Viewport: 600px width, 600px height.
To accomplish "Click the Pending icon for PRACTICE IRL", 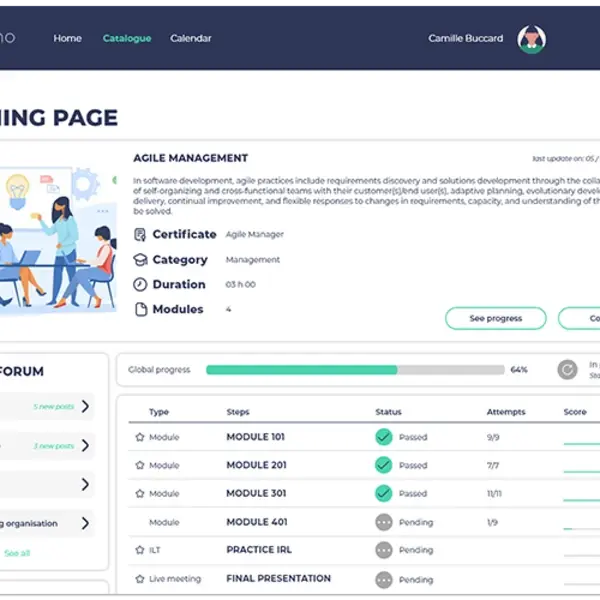I will click(384, 550).
